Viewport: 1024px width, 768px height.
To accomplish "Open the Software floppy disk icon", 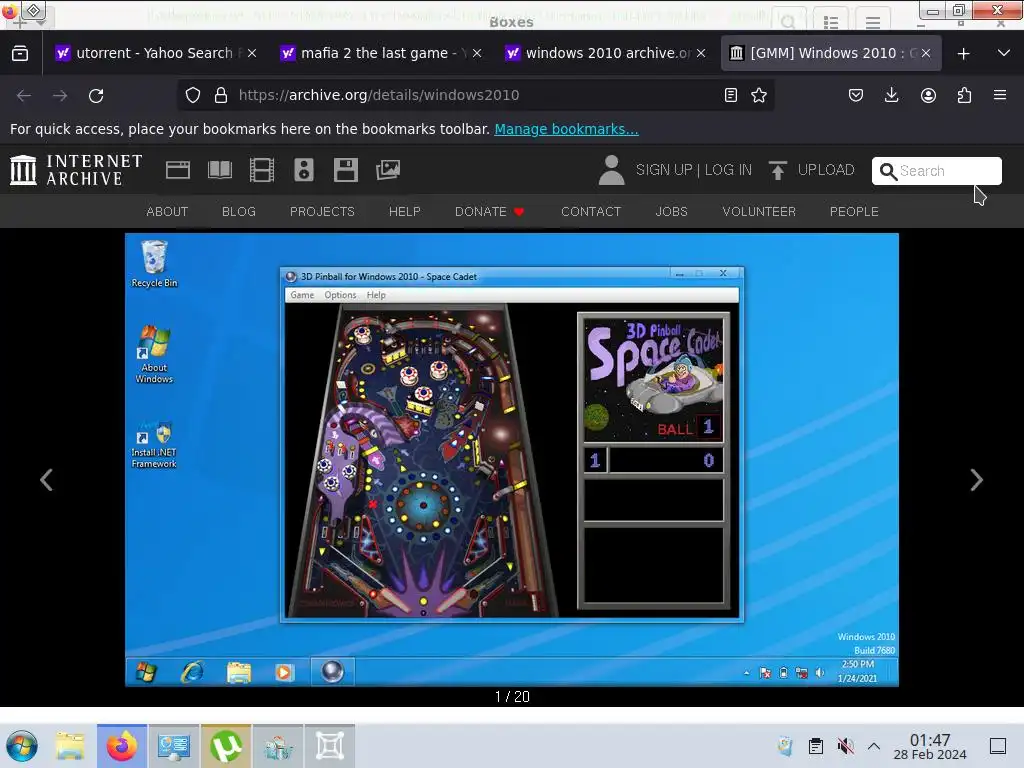I will click(x=345, y=170).
